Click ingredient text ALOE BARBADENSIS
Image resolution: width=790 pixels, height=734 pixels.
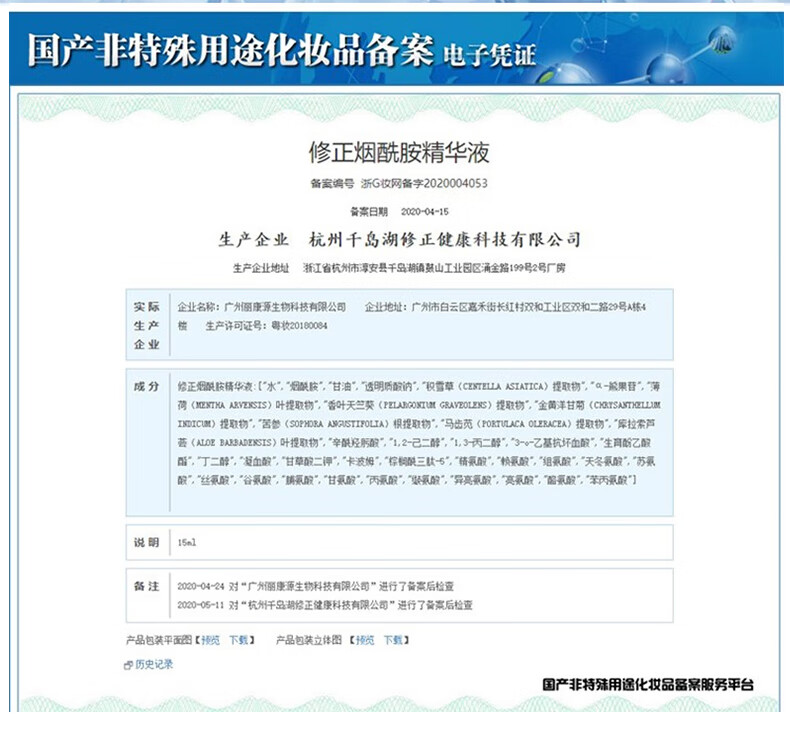point(234,443)
